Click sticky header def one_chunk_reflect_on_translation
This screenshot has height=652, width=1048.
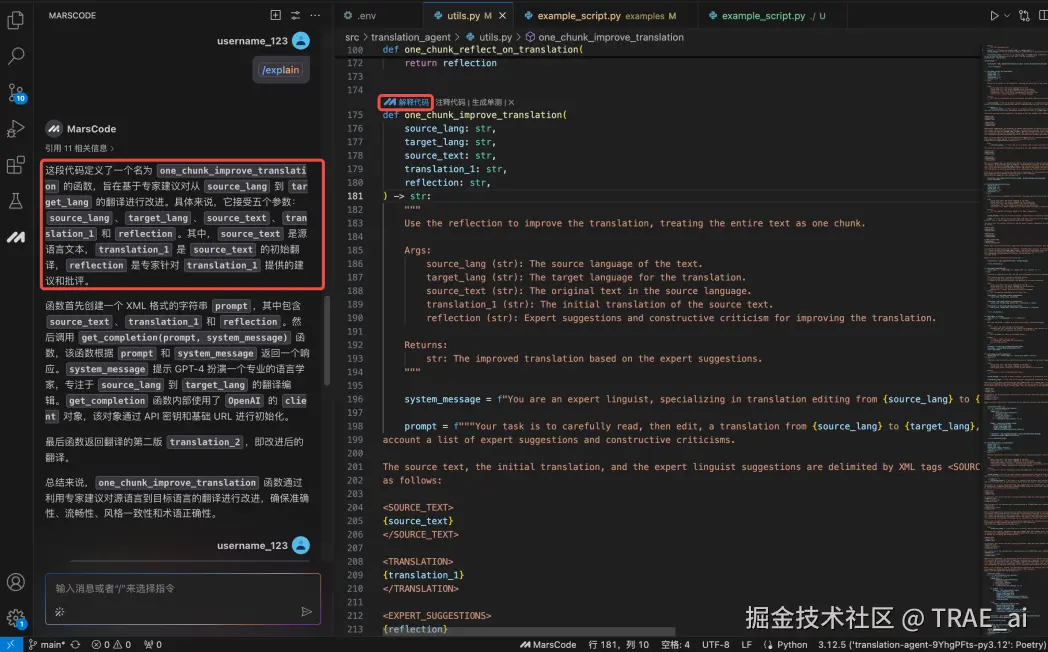483,49
